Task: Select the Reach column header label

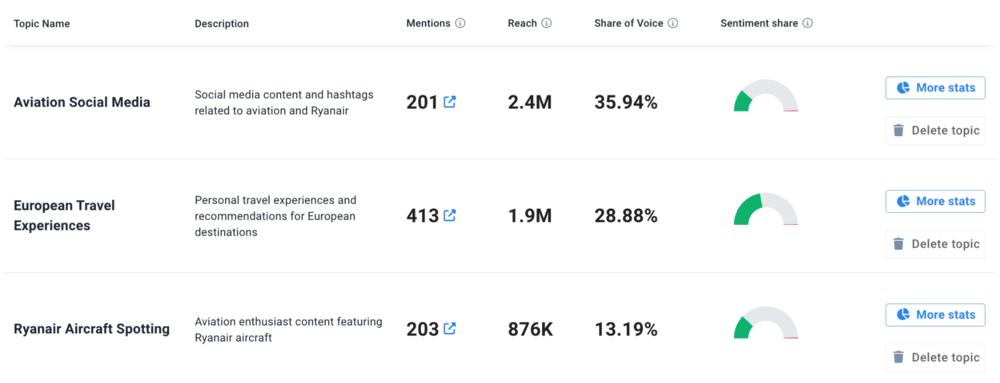Action: [x=522, y=24]
